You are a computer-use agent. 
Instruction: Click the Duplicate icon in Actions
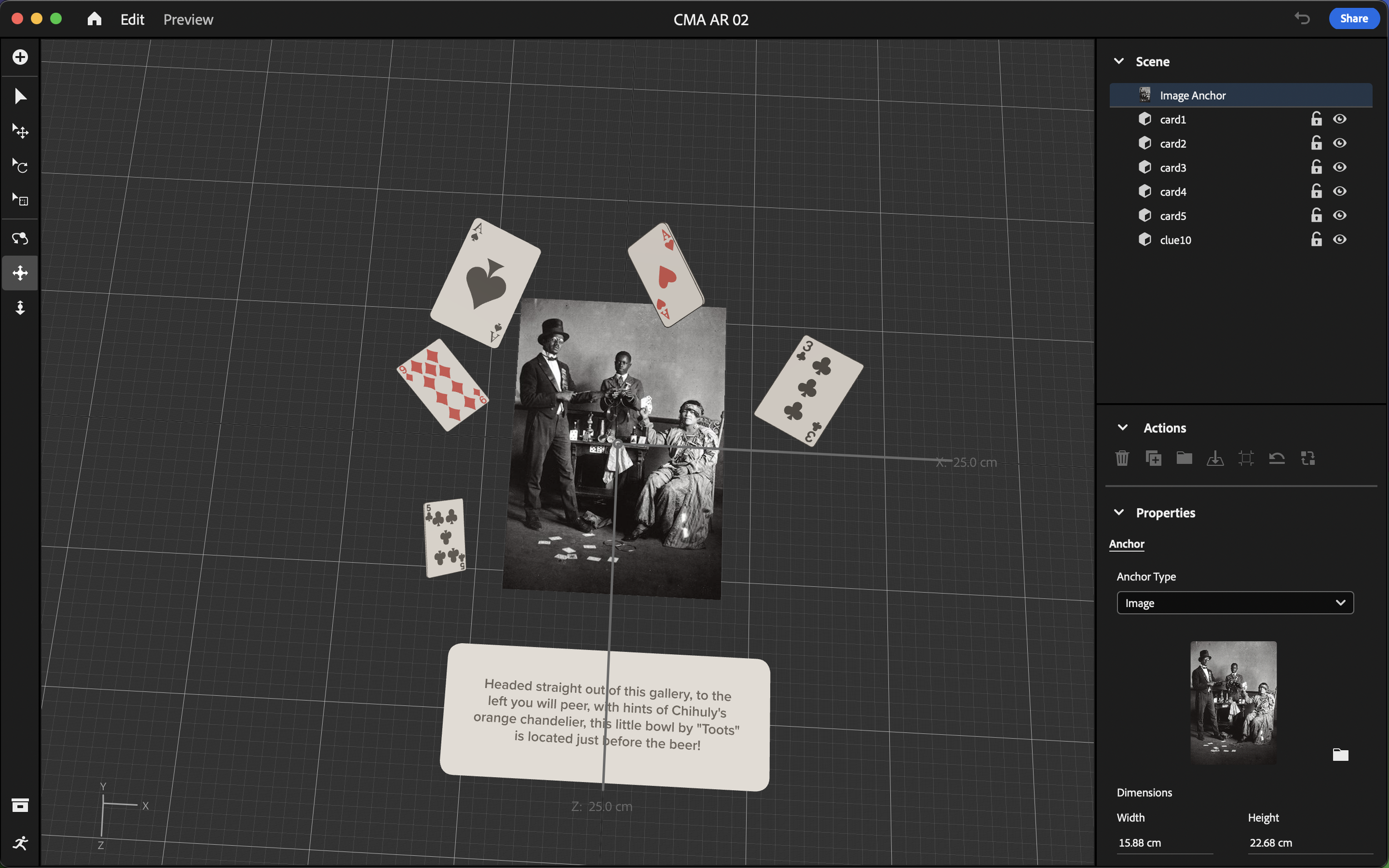[x=1153, y=458]
